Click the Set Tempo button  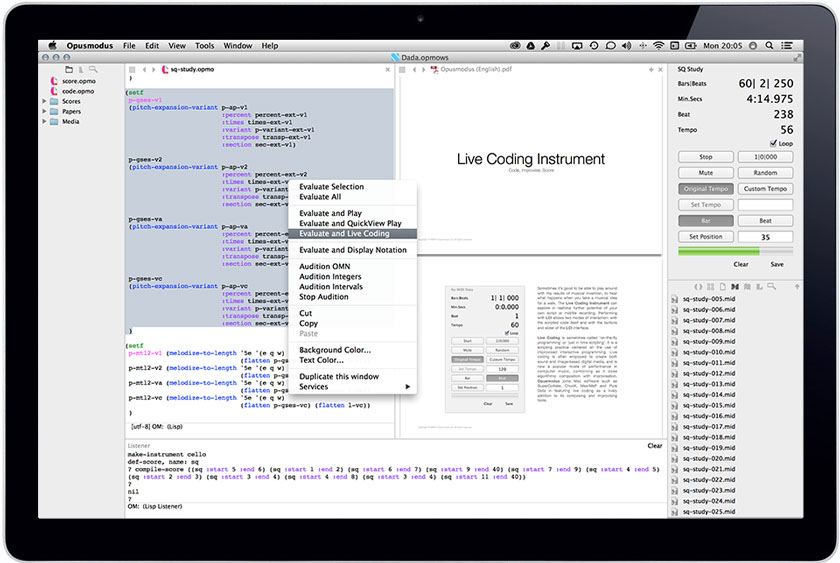click(706, 205)
